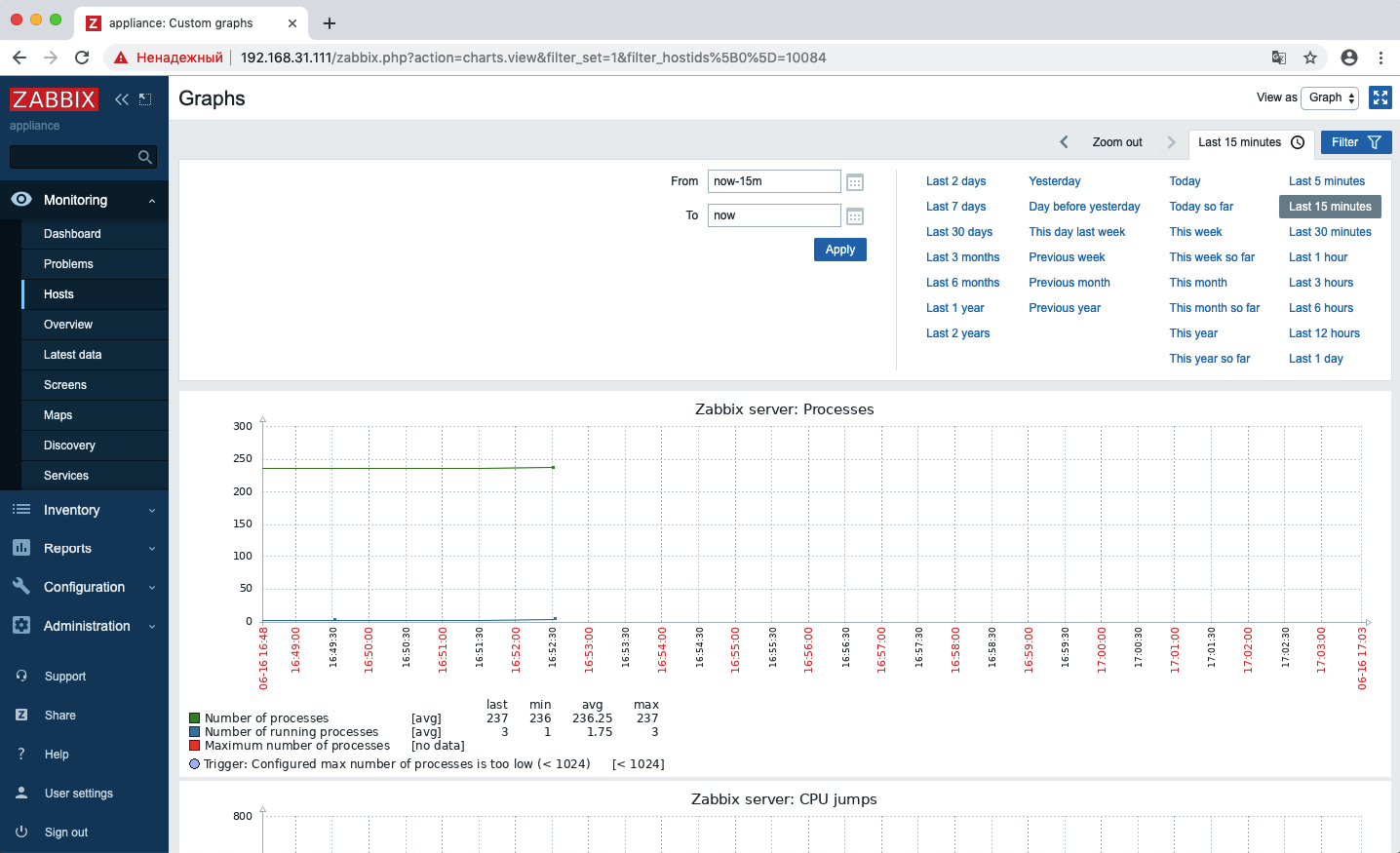Screen dimensions: 1400x853
Task: Open the Last 15 minutes time tab
Action: [1252, 142]
